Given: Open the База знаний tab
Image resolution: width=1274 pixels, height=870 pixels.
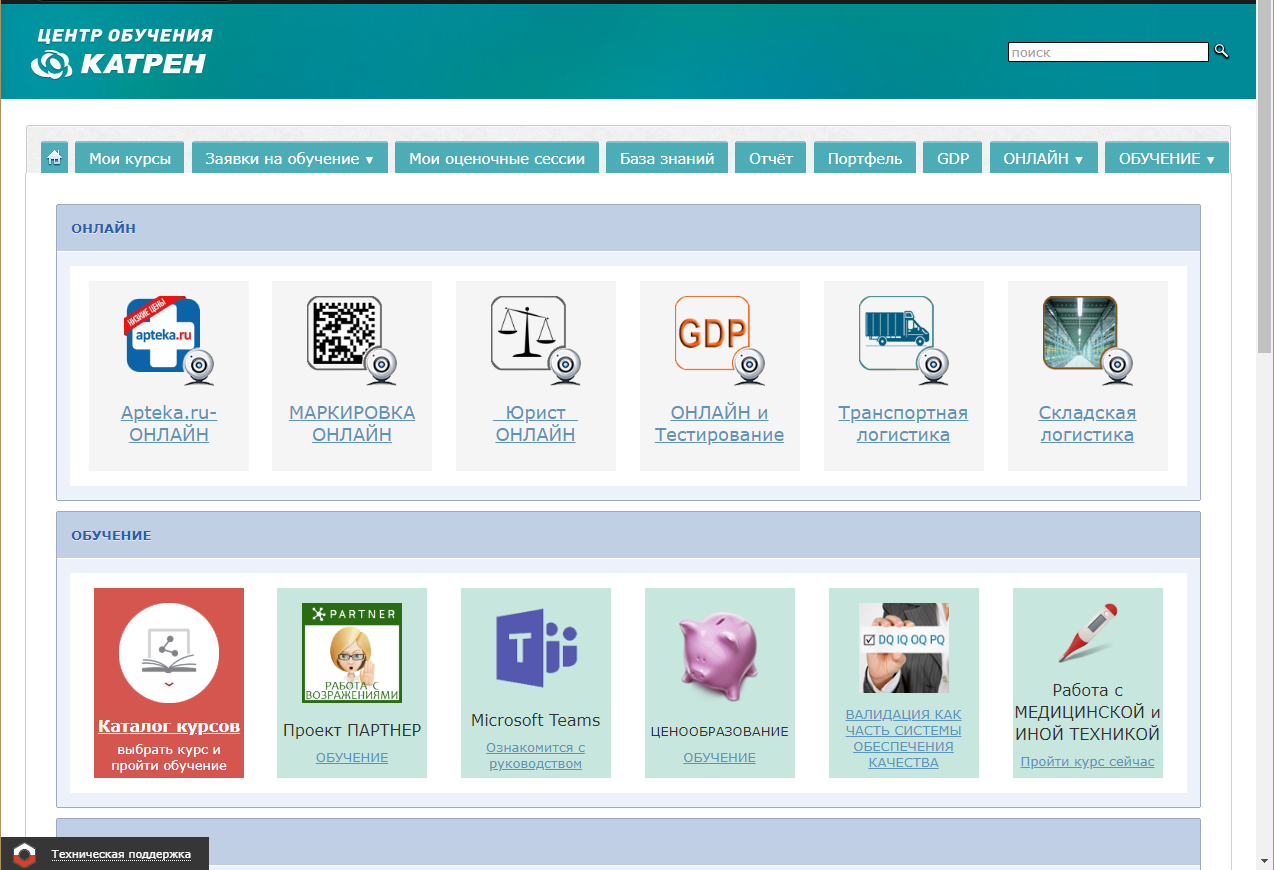Looking at the screenshot, I should point(667,158).
